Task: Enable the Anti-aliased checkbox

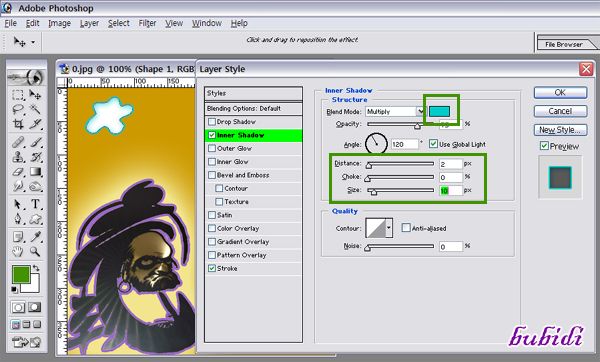Action: click(406, 228)
